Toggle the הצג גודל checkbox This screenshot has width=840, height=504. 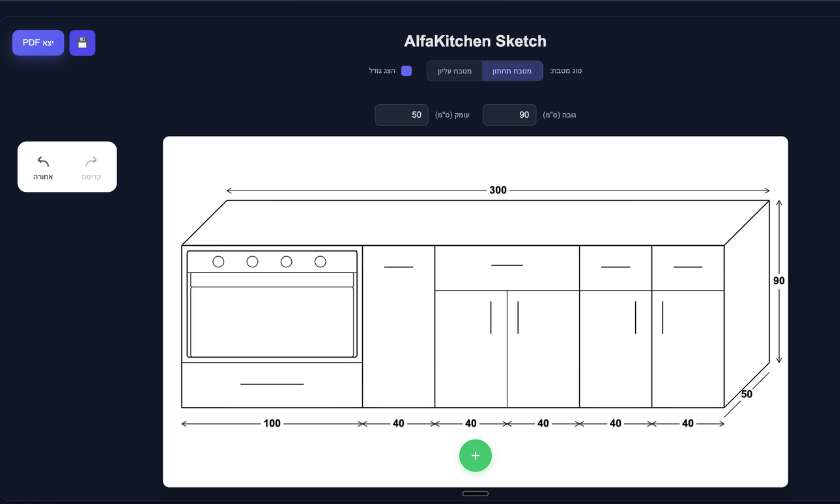[406, 71]
